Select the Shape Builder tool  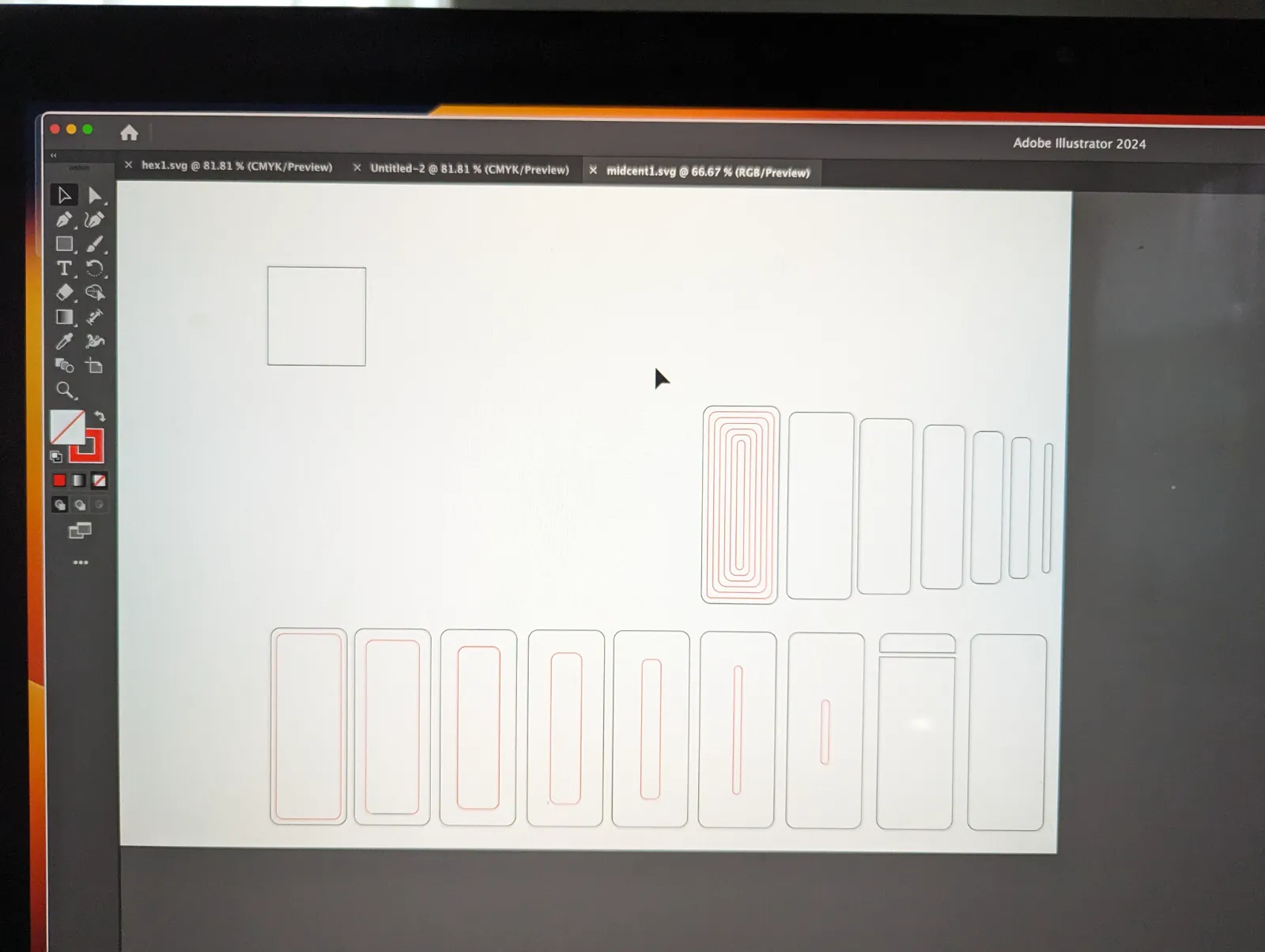click(95, 293)
